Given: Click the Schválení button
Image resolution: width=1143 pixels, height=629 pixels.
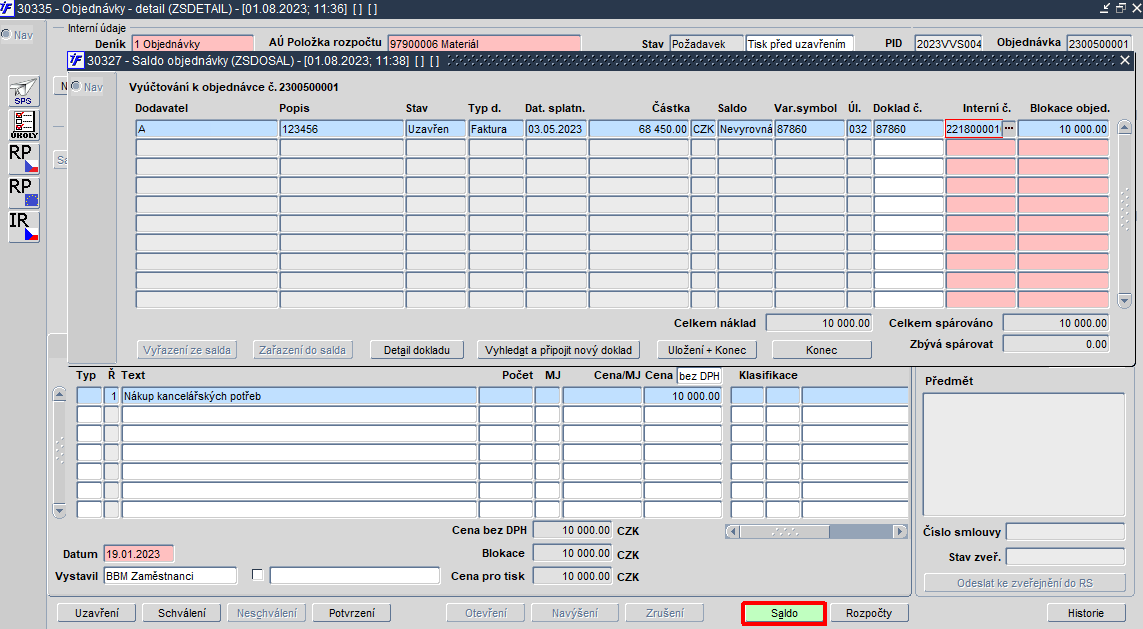Looking at the screenshot, I should pos(182,613).
